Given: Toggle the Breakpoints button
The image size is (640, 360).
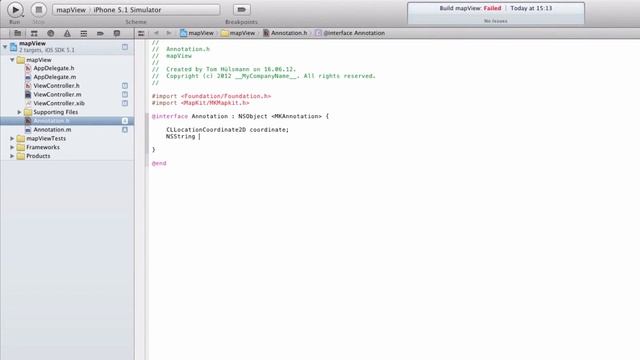Looking at the screenshot, I should pos(242,9).
